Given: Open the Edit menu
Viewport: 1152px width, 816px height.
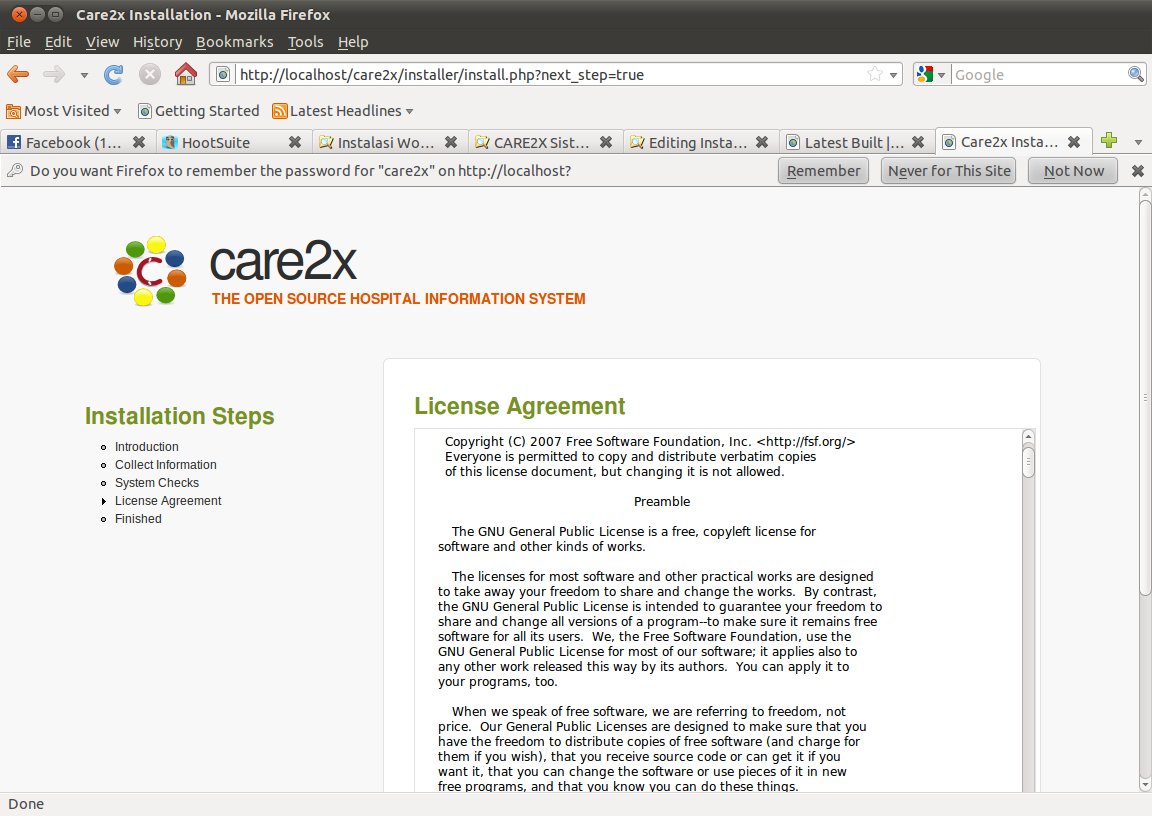Looking at the screenshot, I should click(x=58, y=42).
